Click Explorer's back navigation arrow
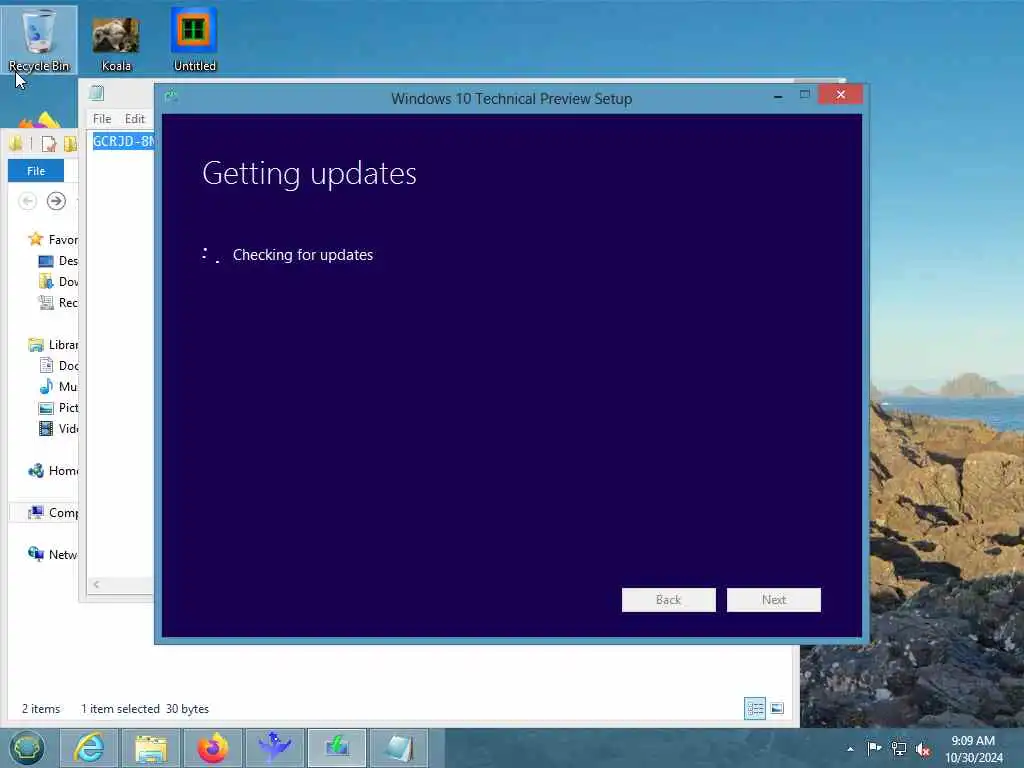Image resolution: width=1024 pixels, height=768 pixels. [x=27, y=201]
